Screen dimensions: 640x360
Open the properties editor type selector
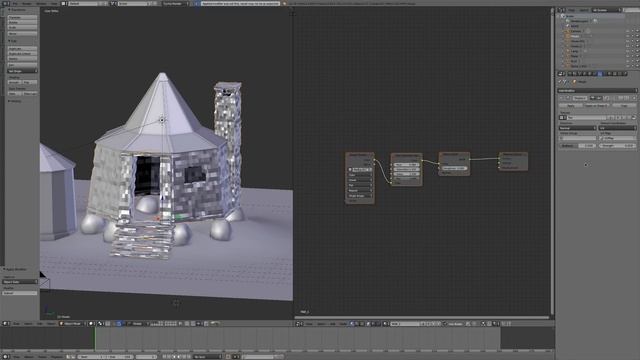[x=561, y=74]
